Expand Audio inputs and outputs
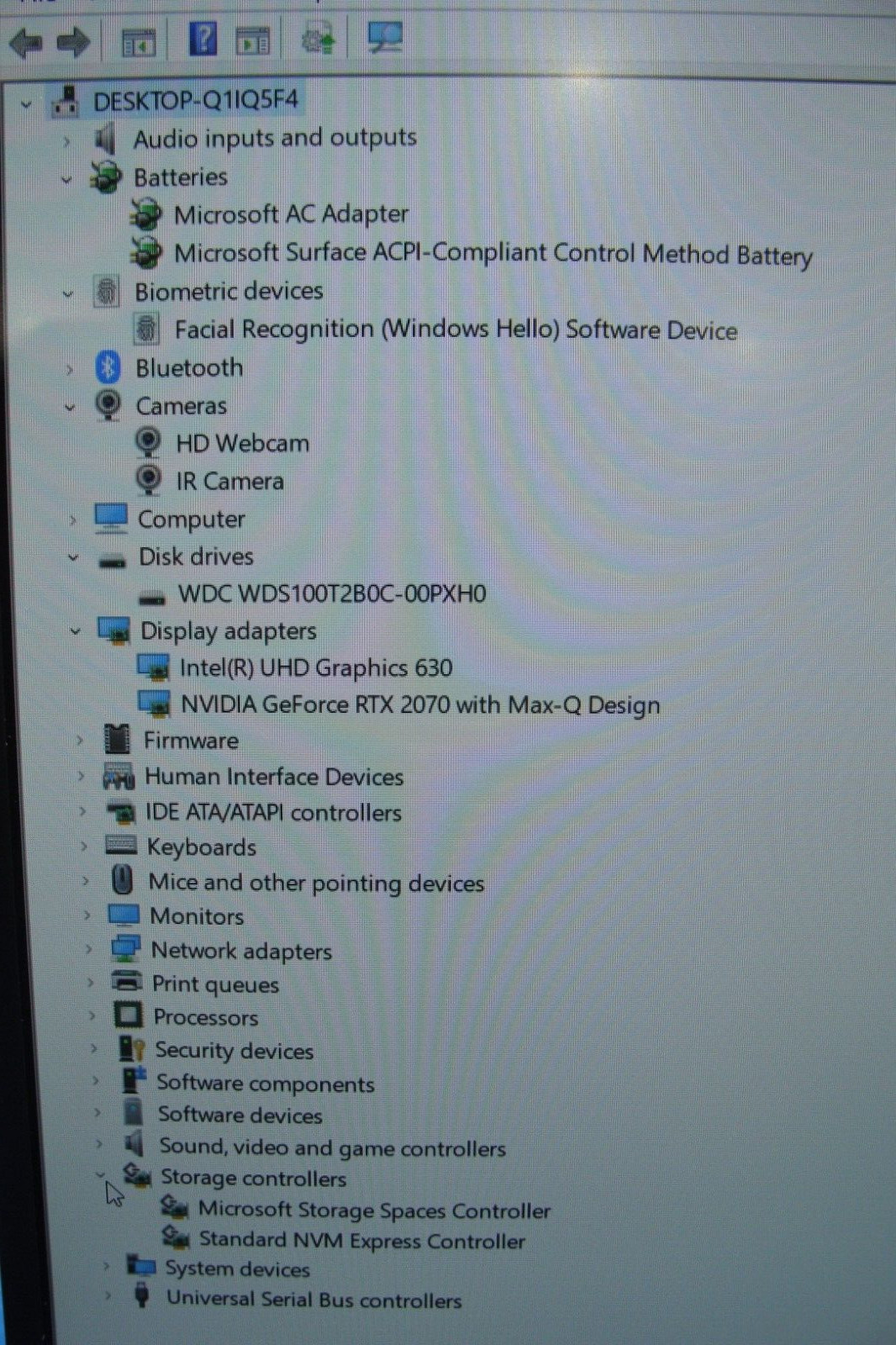This screenshot has width=896, height=1345. 67,142
